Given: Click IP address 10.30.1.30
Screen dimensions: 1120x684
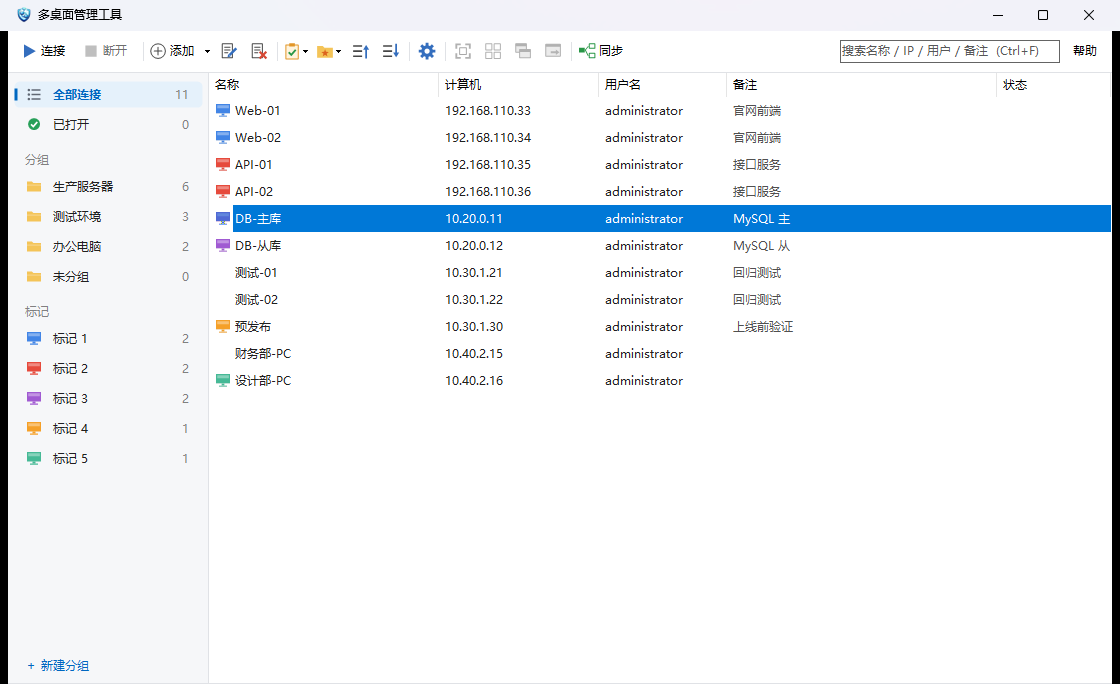Looking at the screenshot, I should pos(474,327).
